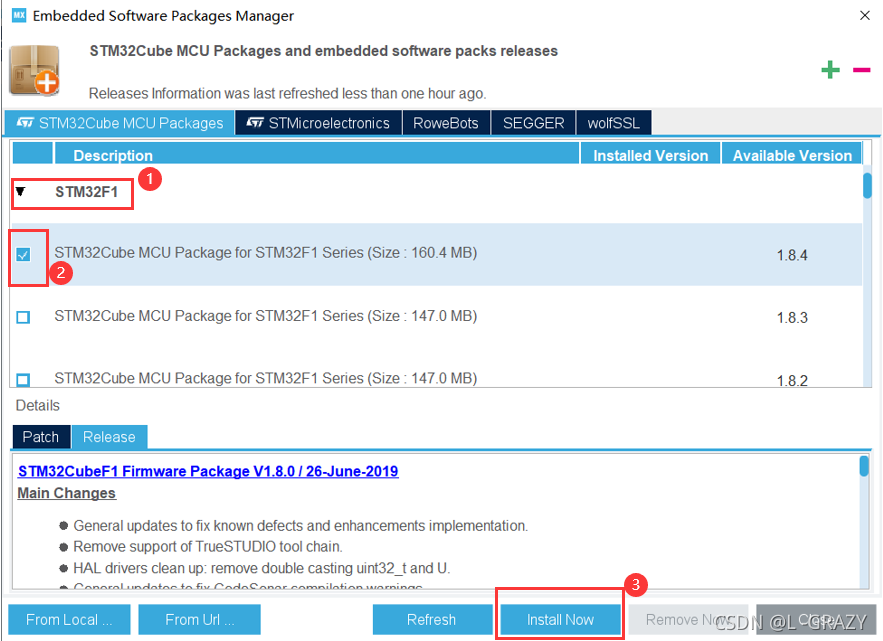Click the Install Now button
Viewport: 883px width, 641px height.
[x=560, y=620]
